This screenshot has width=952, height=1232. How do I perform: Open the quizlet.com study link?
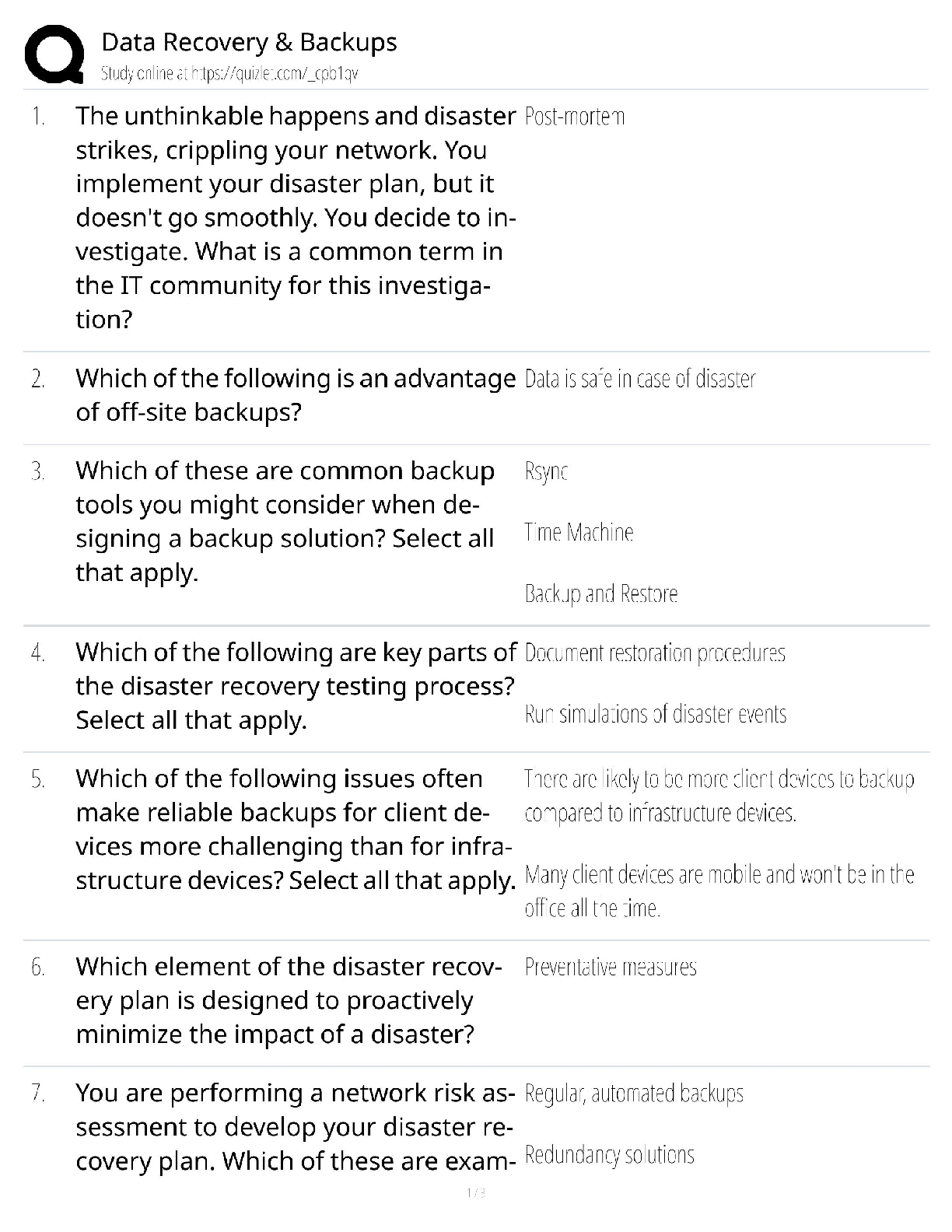229,74
